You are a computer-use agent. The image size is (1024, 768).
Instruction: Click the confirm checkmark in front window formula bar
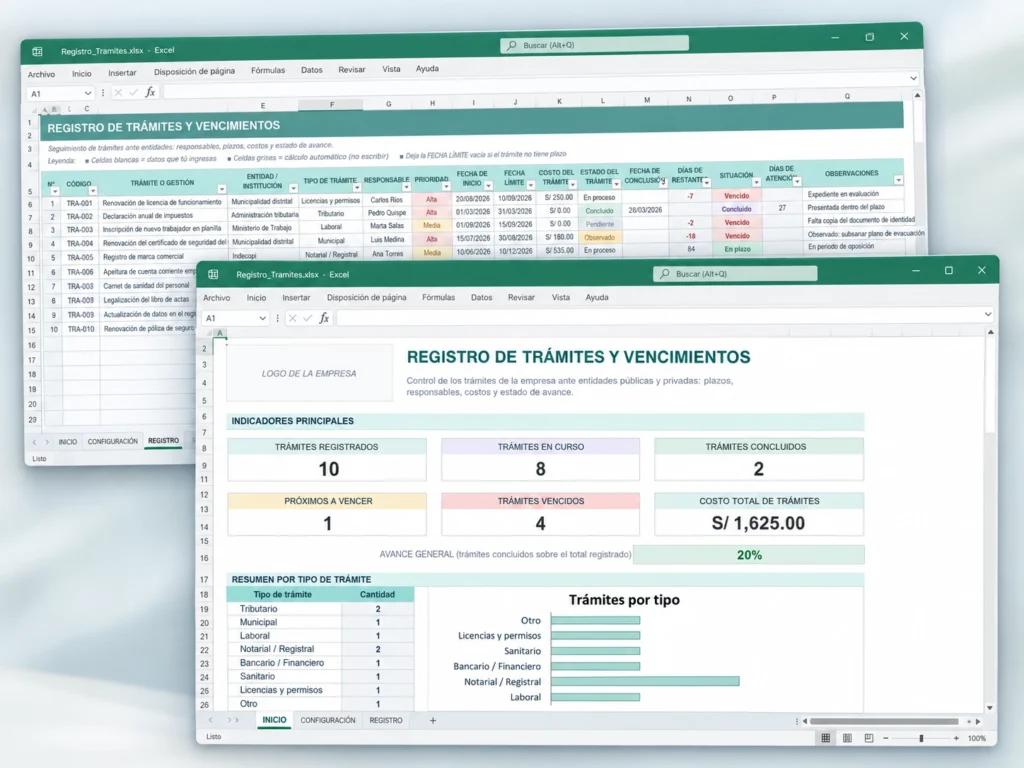point(308,318)
